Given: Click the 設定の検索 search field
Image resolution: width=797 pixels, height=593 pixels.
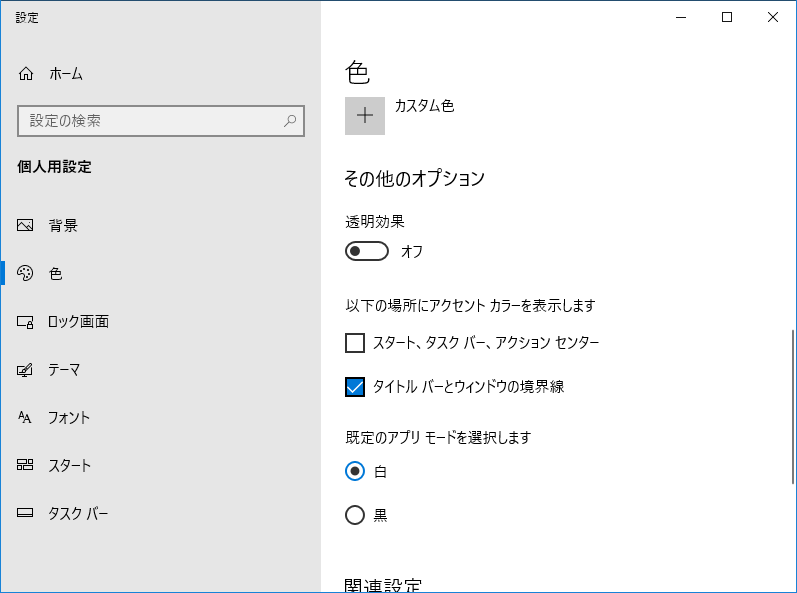Looking at the screenshot, I should pyautogui.click(x=161, y=121).
